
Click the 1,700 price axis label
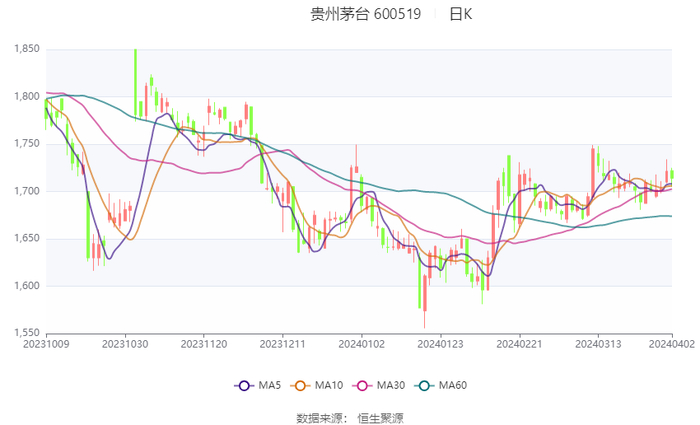point(25,191)
